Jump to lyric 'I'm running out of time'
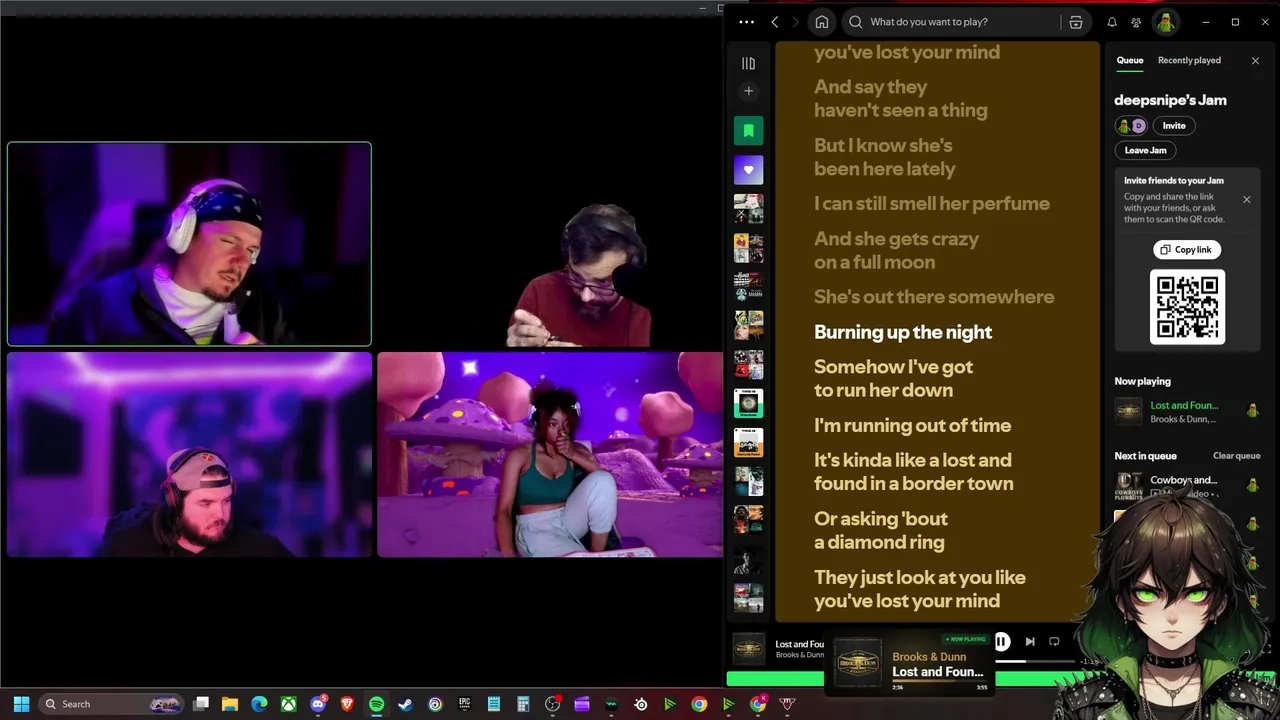1280x720 pixels. tap(912, 425)
